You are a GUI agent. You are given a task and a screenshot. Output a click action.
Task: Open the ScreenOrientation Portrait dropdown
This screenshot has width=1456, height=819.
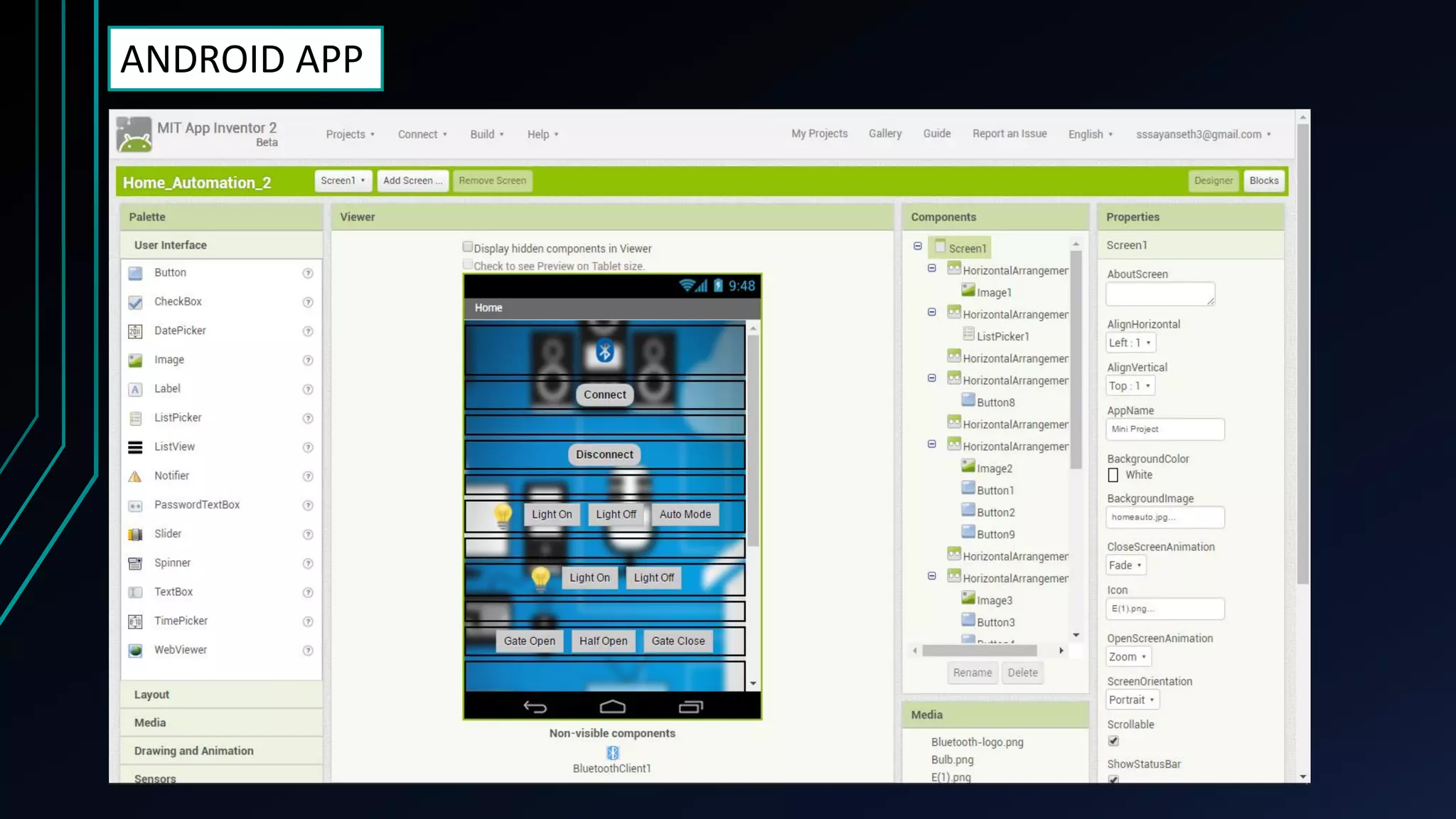(x=1132, y=700)
